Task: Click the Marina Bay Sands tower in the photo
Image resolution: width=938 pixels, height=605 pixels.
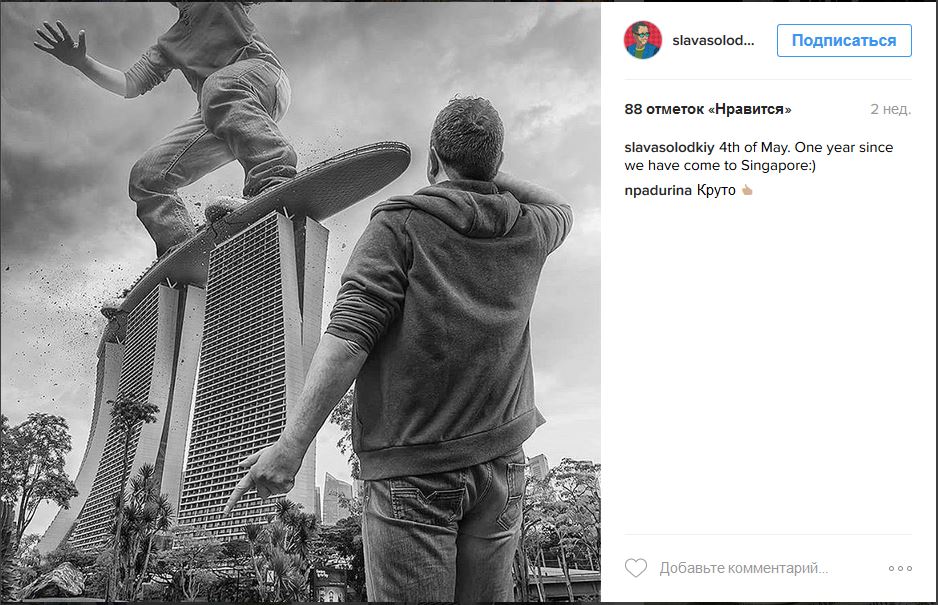Action: [251, 371]
